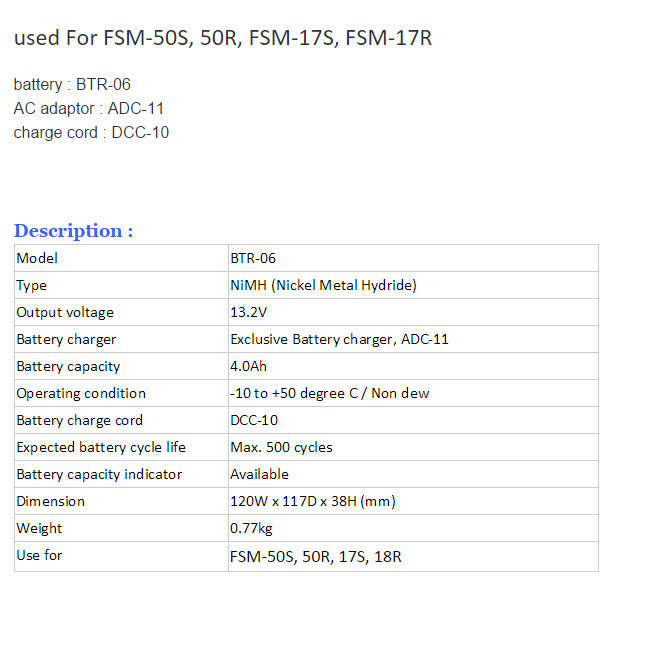Click the 'NiMH (Nickel Metal Hydride)' cell
The image size is (659, 655).
pyautogui.click(x=323, y=285)
